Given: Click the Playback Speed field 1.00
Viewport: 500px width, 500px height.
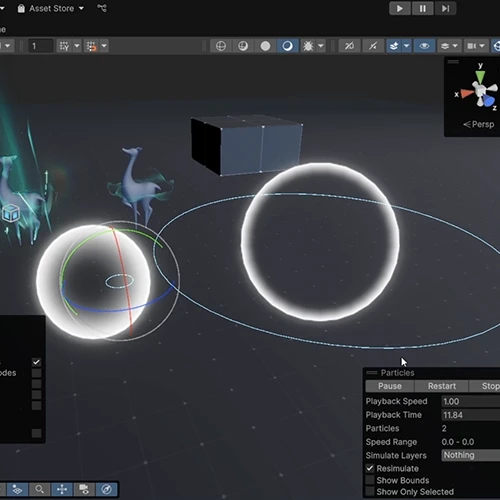Looking at the screenshot, I should click(x=471, y=401).
